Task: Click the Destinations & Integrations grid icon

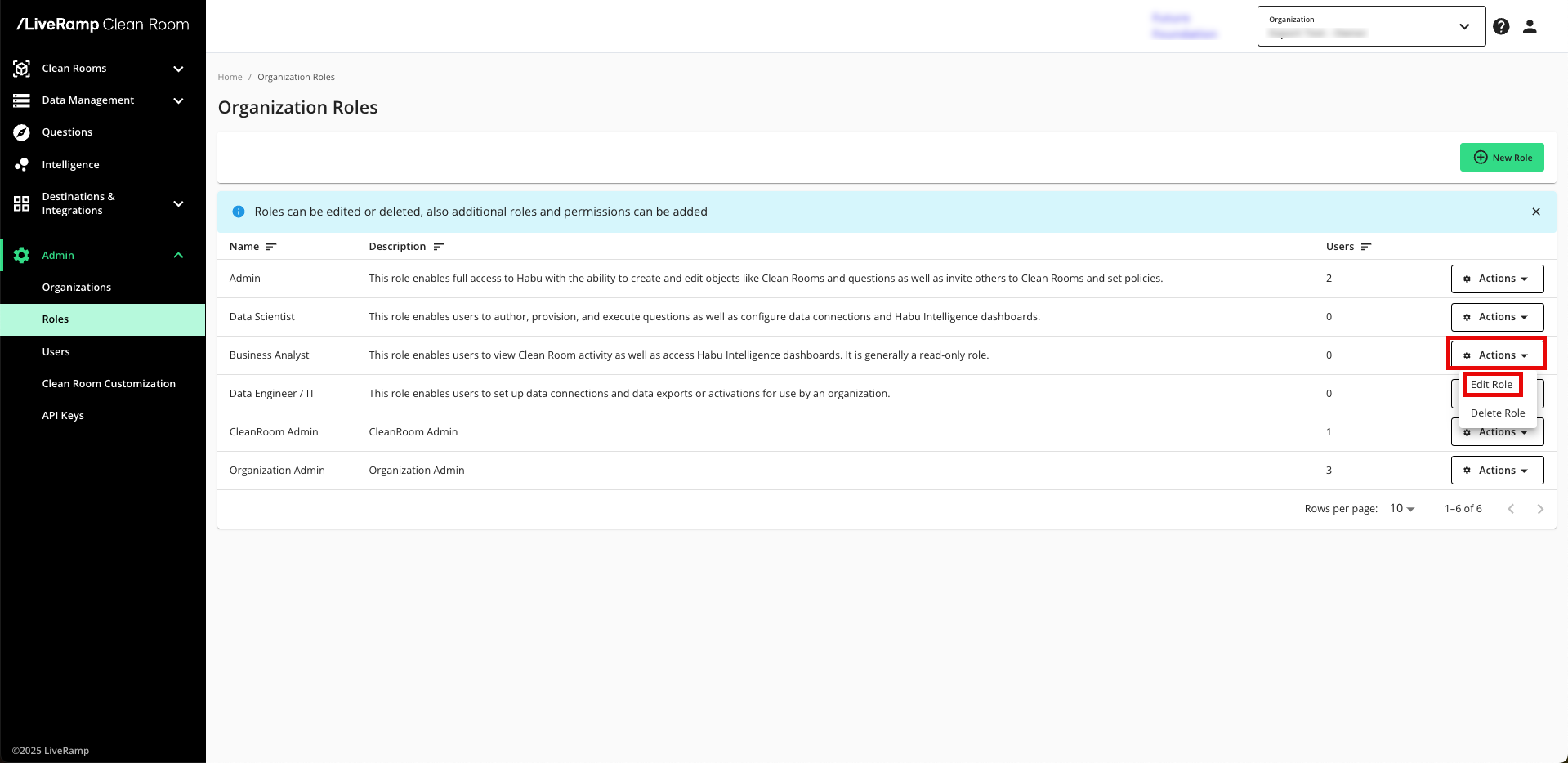Action: 22,203
